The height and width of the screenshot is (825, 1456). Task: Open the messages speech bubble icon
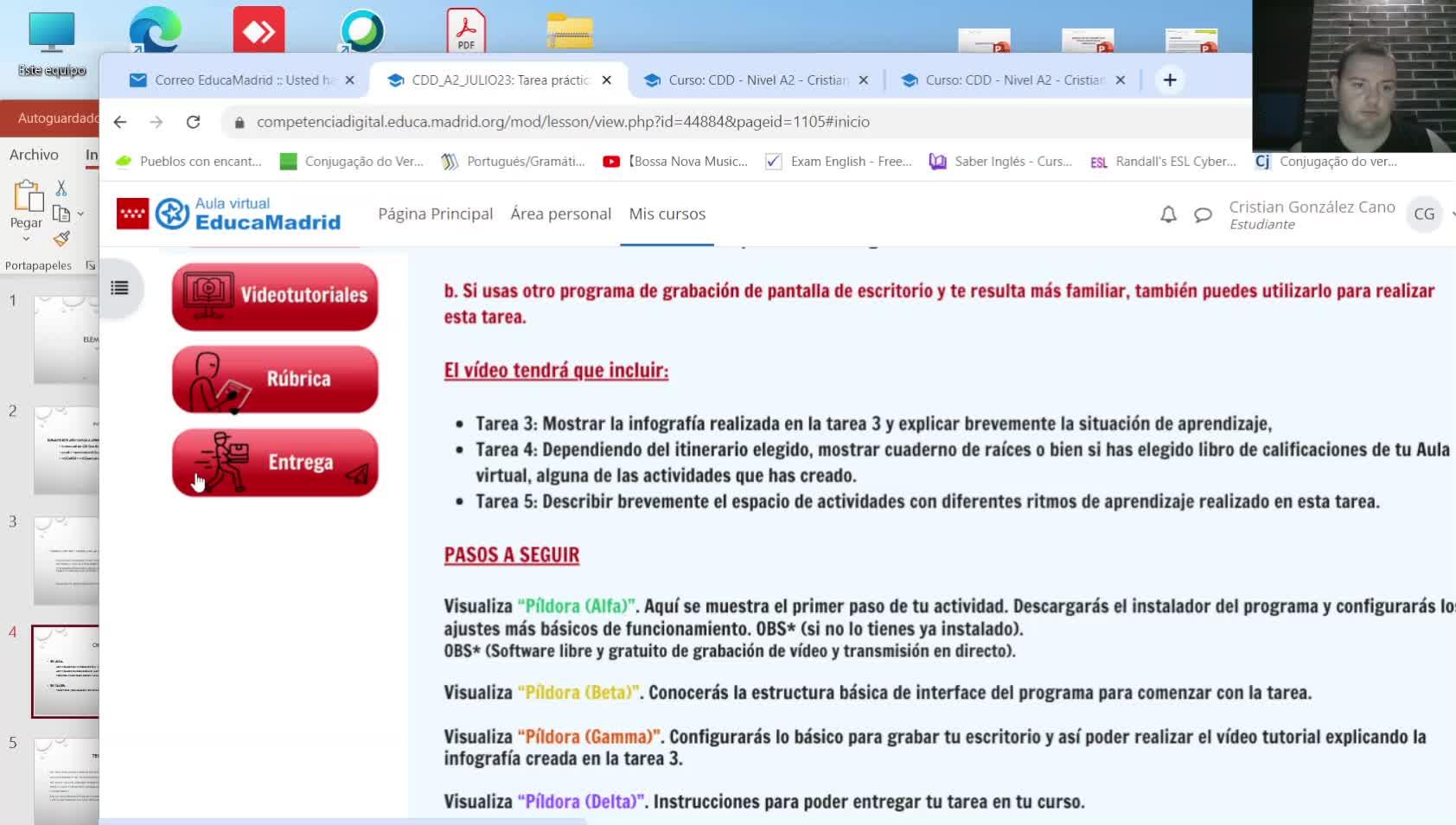coord(1203,214)
